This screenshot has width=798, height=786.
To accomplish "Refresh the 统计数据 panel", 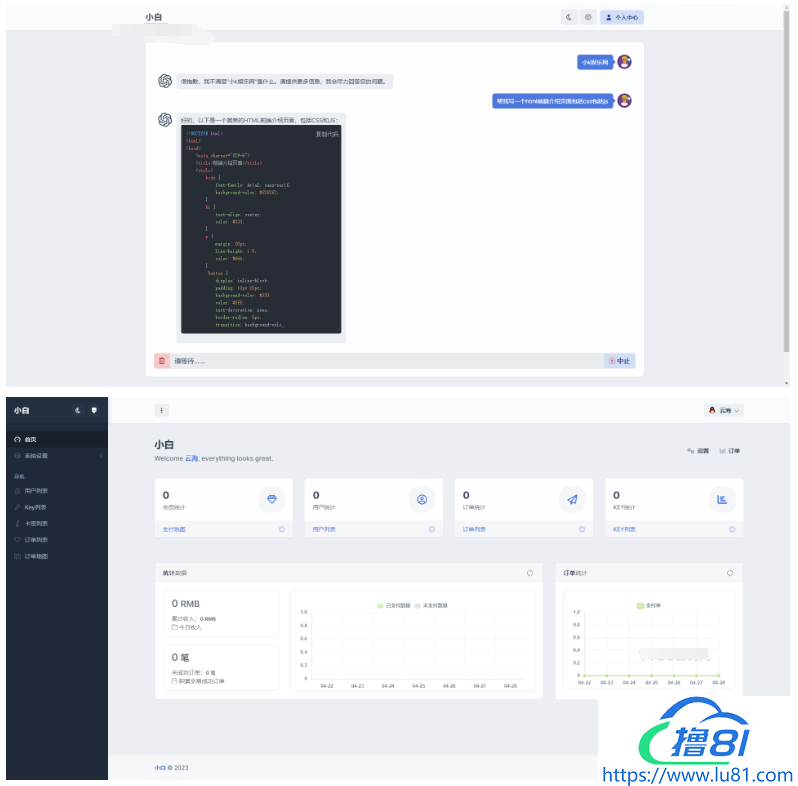I will pyautogui.click(x=529, y=573).
